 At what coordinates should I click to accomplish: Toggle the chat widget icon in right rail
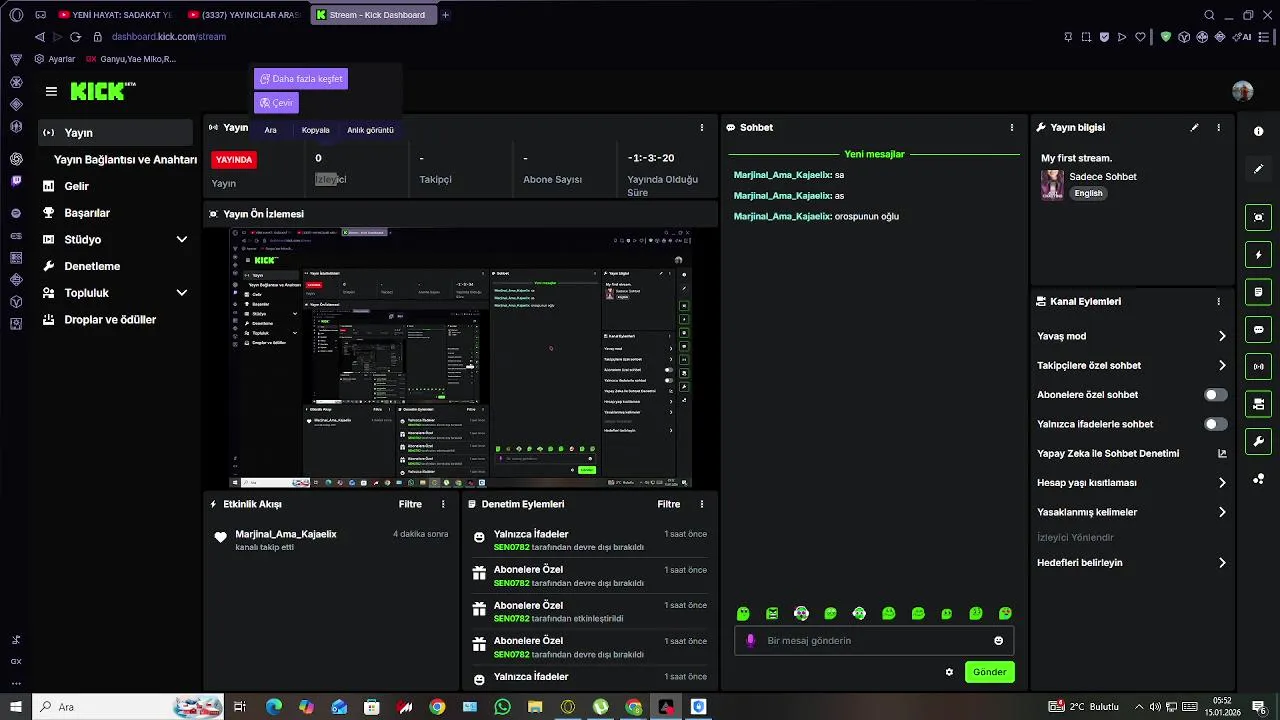pos(1258,329)
